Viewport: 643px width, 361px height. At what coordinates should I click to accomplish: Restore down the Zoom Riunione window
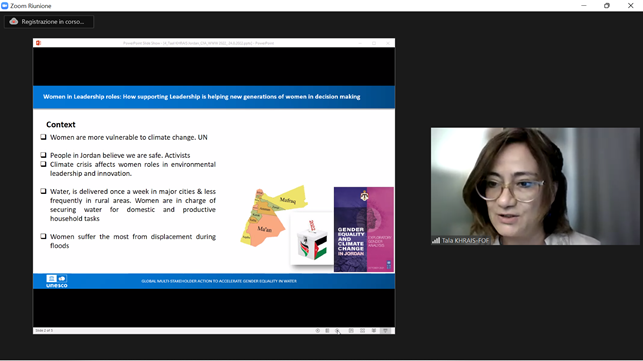click(607, 6)
